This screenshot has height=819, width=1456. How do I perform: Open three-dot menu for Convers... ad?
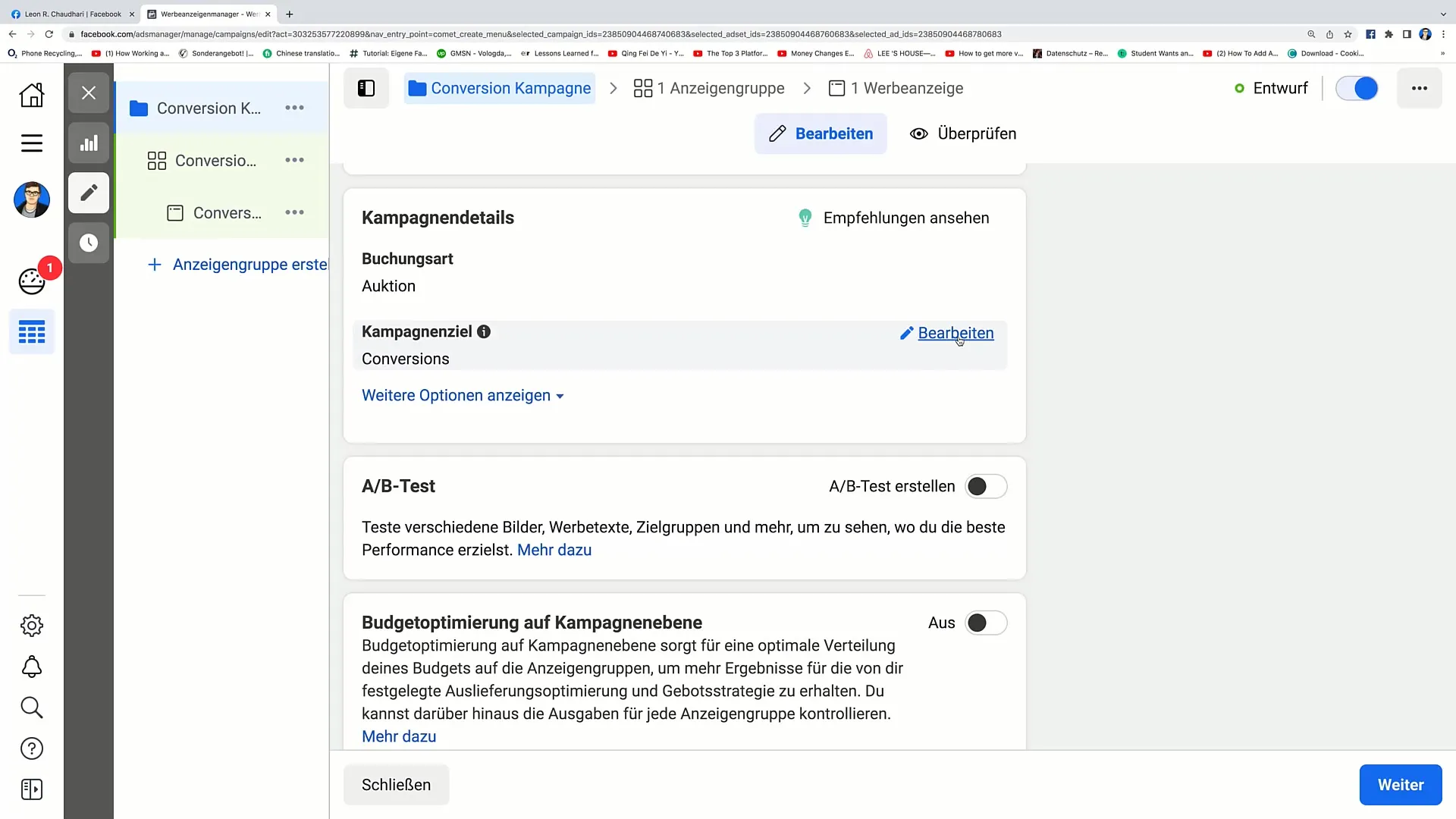(x=294, y=212)
